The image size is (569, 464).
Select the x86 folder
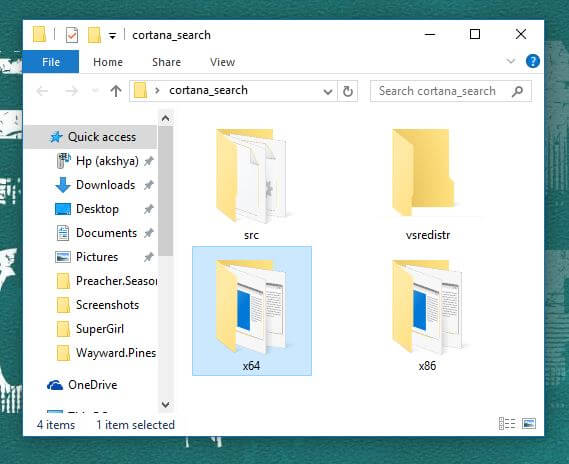pyautogui.click(x=427, y=311)
